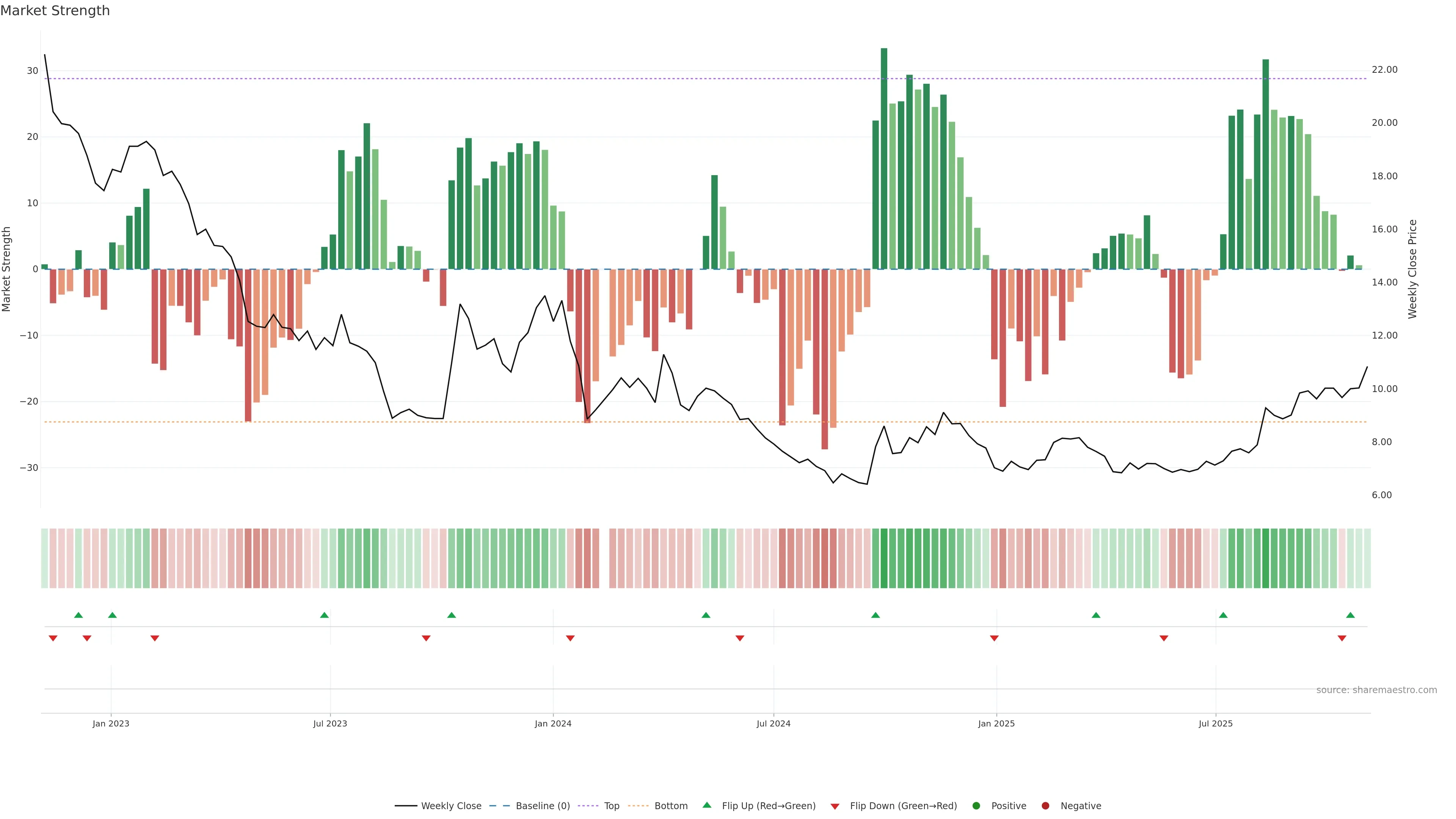Toggle Weekly Close legend entry
This screenshot has width=1456, height=819.
450,806
